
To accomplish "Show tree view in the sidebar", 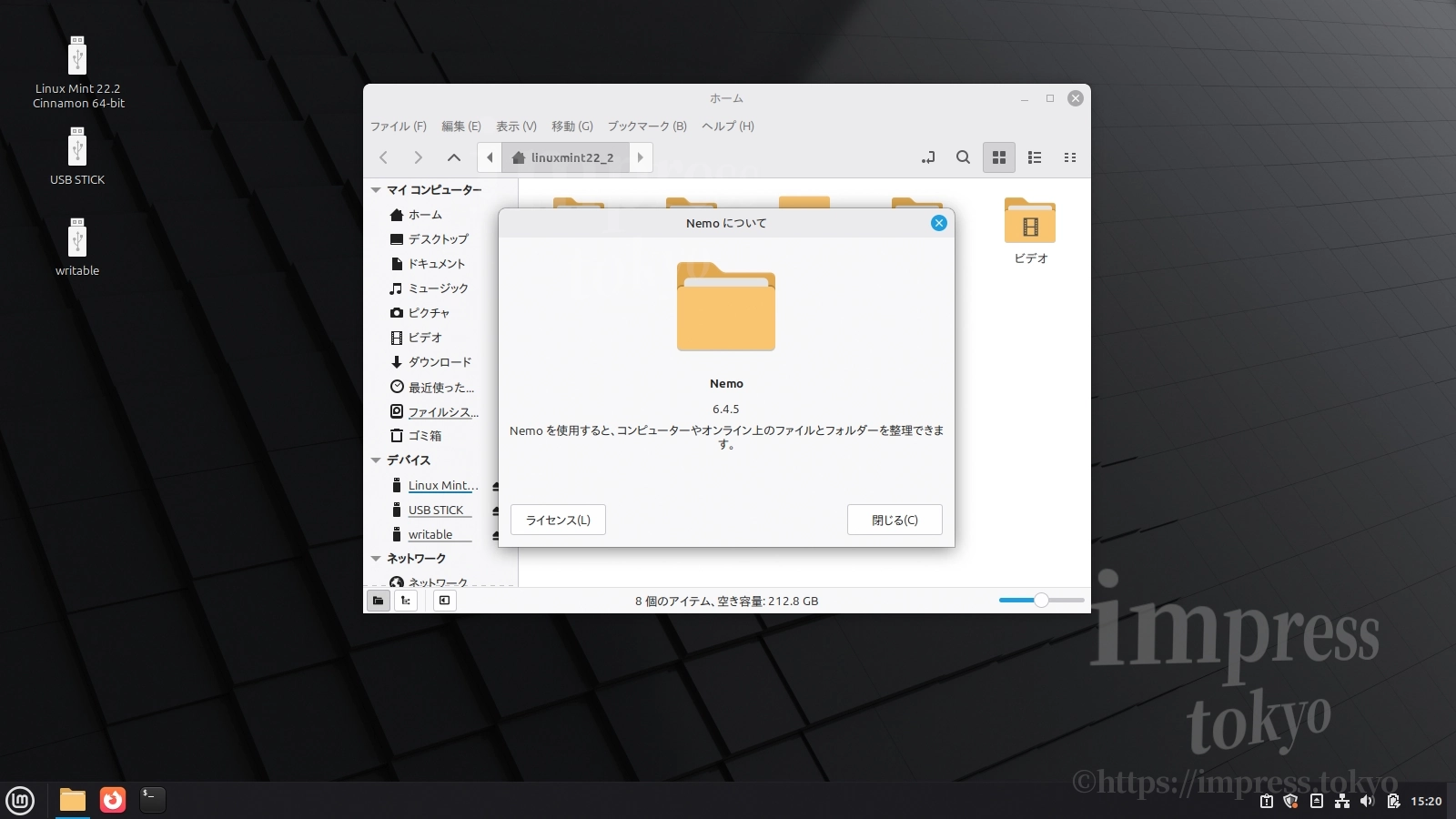I will [x=406, y=601].
